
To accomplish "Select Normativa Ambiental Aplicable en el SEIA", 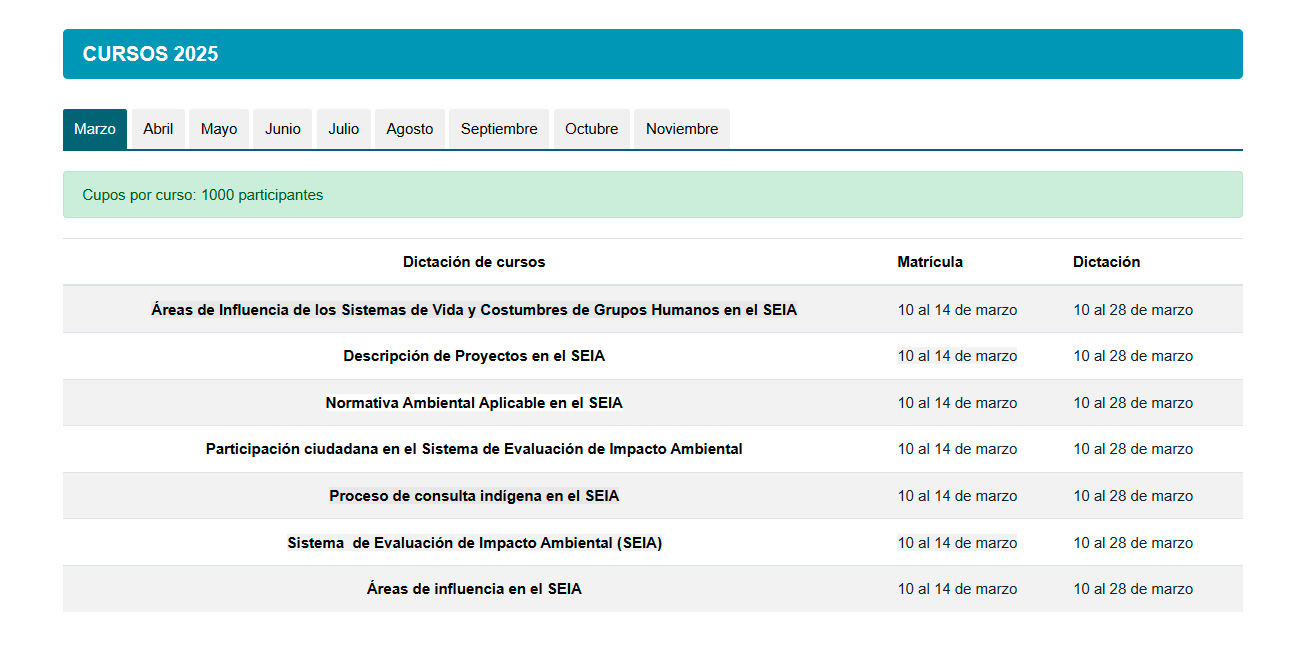I will coord(474,403).
